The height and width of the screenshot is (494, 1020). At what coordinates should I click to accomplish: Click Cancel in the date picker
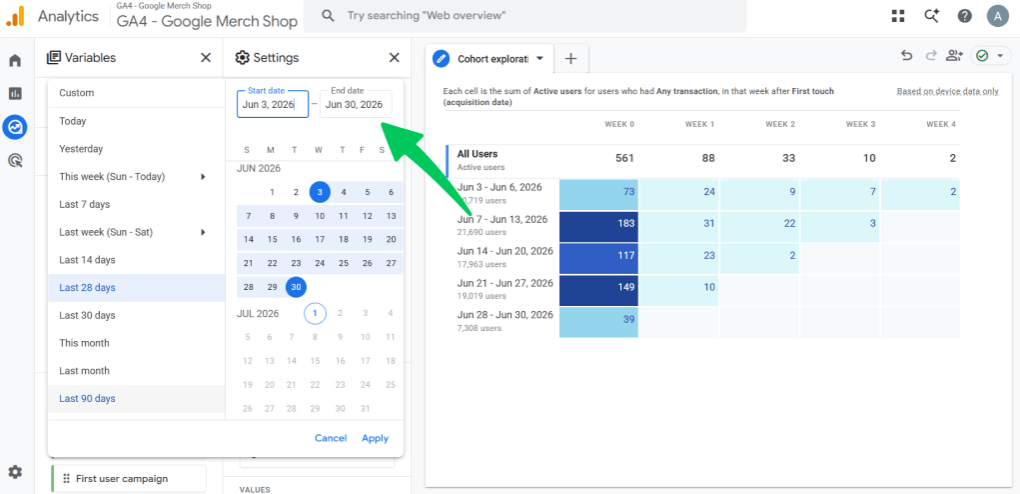pyautogui.click(x=330, y=438)
